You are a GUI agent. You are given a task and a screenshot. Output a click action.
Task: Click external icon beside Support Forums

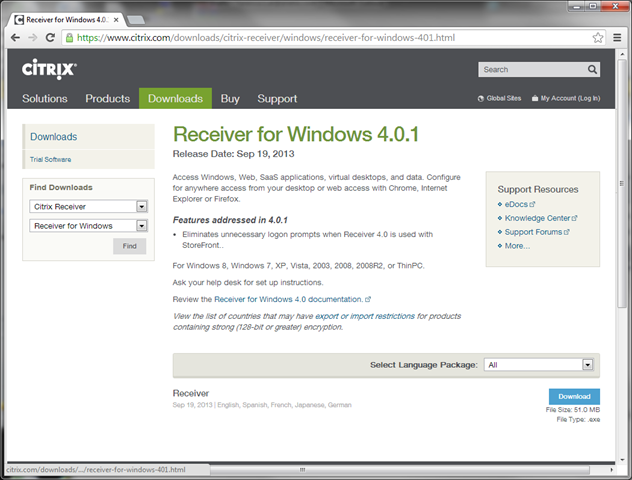coord(567,232)
